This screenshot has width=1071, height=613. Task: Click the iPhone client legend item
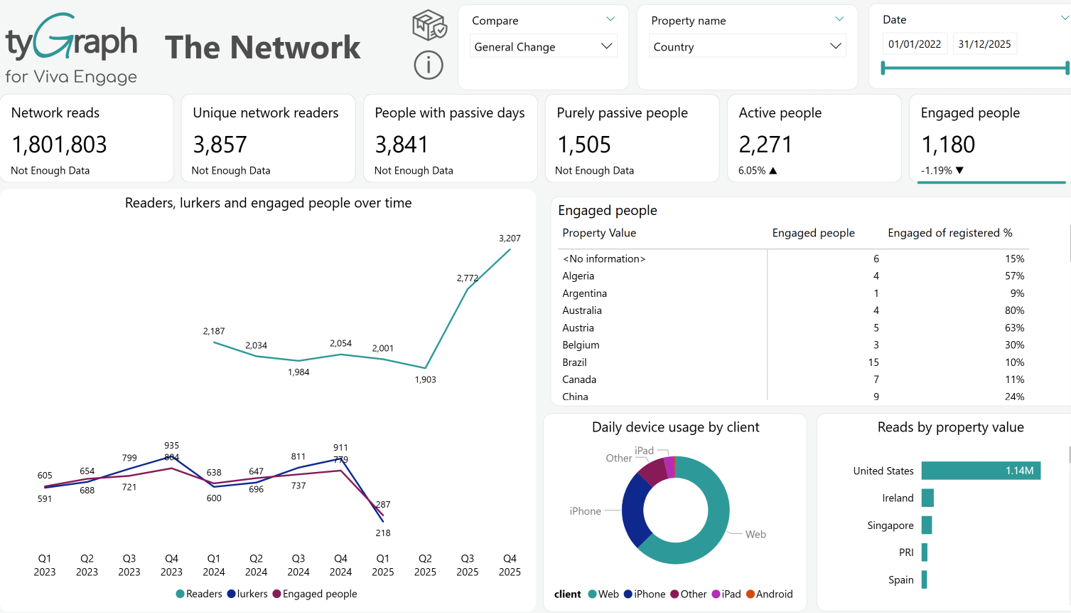point(644,594)
